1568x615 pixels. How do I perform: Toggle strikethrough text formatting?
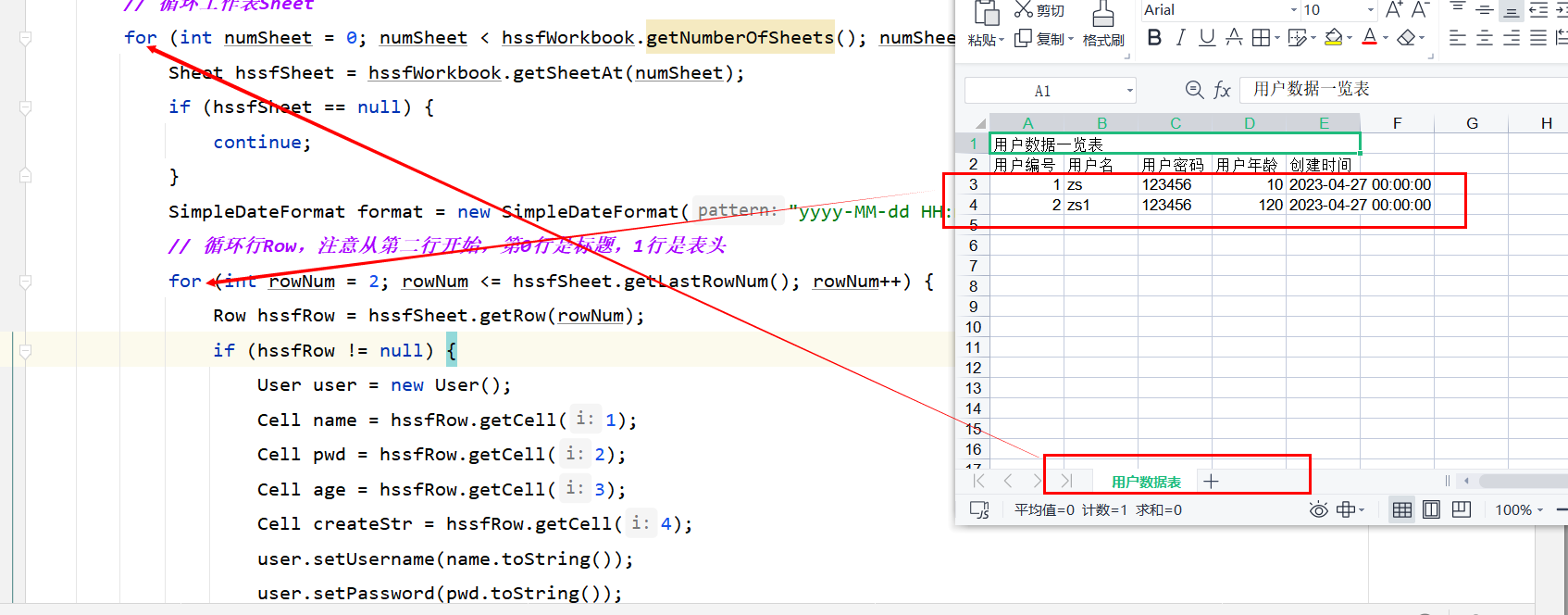click(1234, 38)
